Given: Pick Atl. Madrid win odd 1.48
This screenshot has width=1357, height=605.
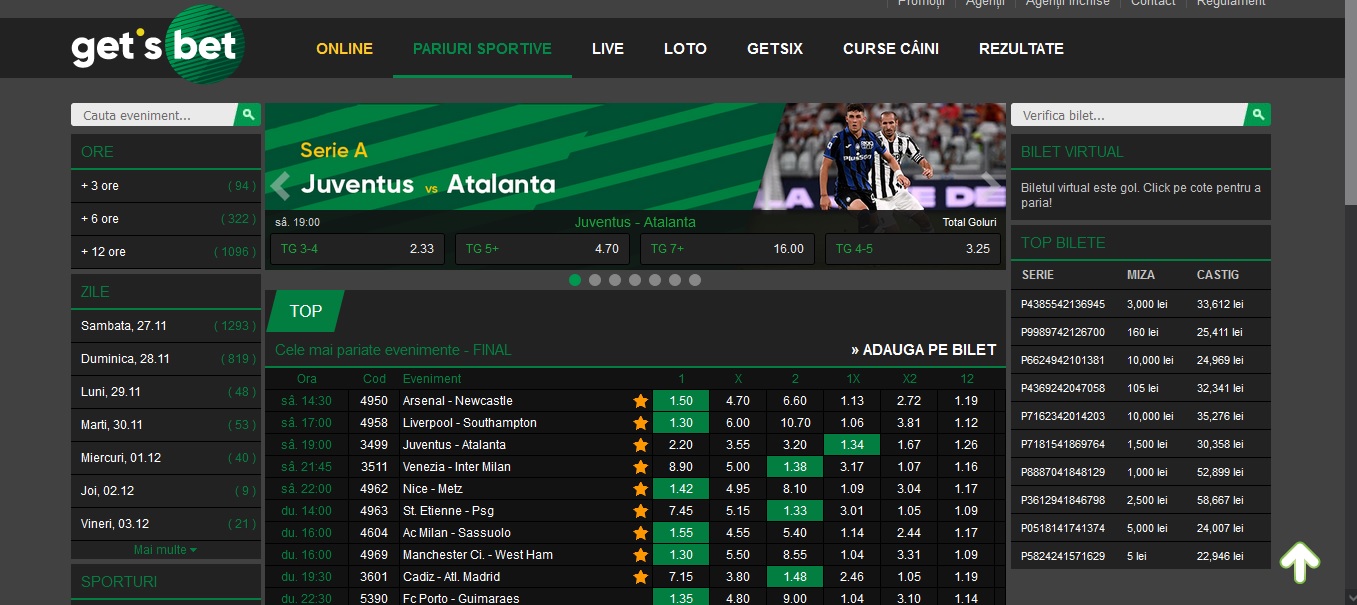Looking at the screenshot, I should click(795, 577).
